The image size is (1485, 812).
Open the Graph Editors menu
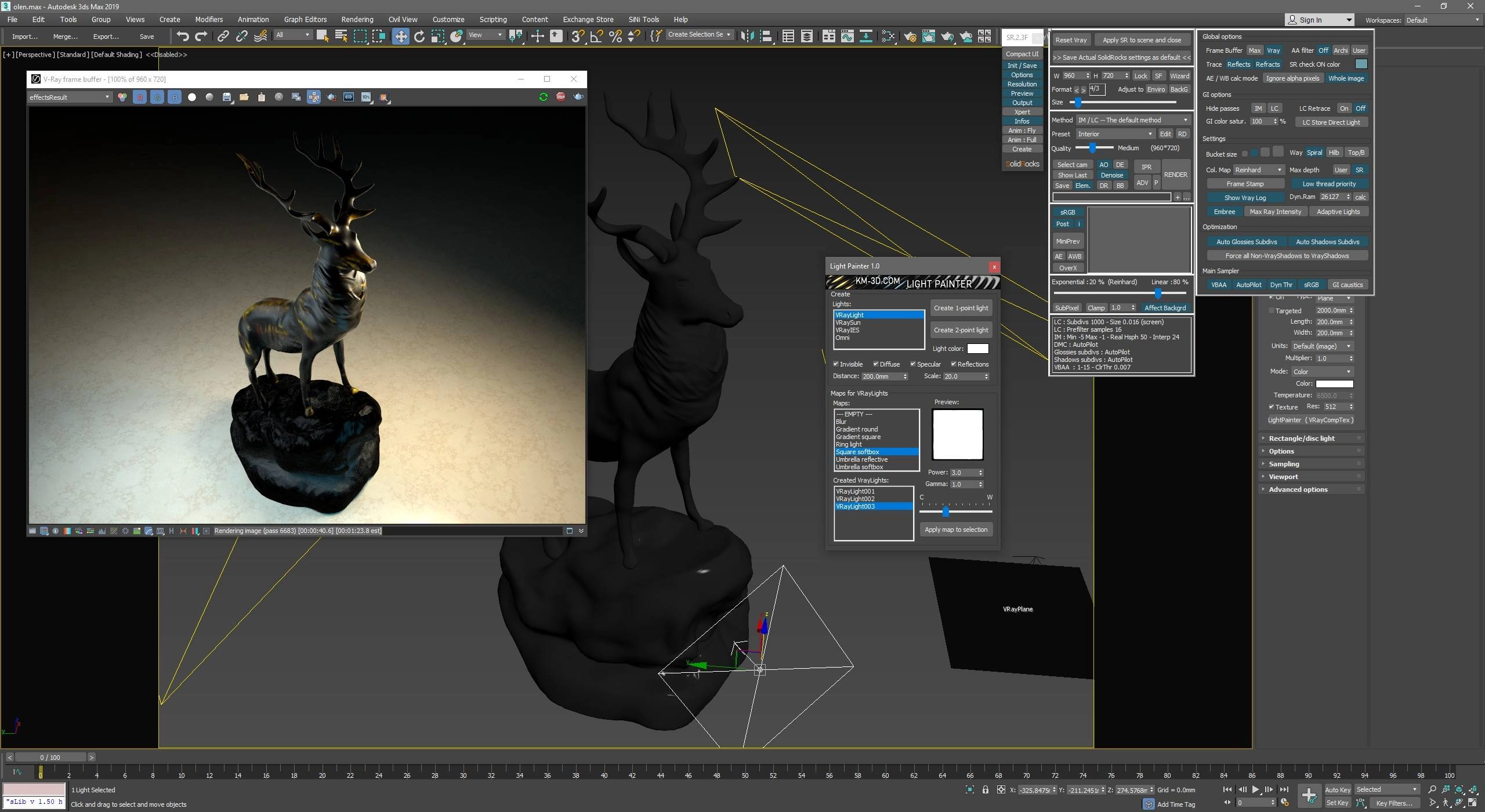pyautogui.click(x=305, y=19)
